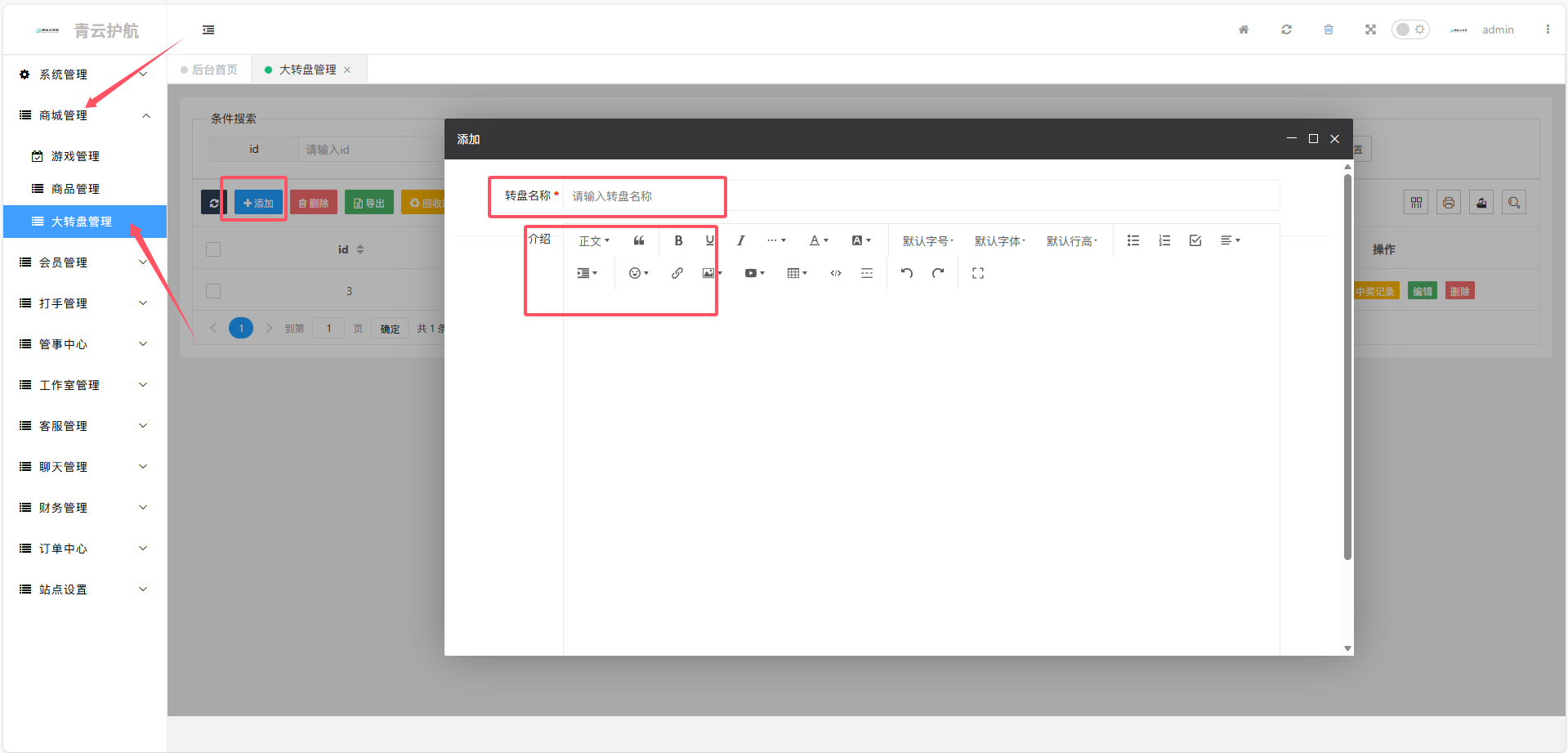Open the 正文 heading style dropdown
This screenshot has height=753, width=1568.
594,241
